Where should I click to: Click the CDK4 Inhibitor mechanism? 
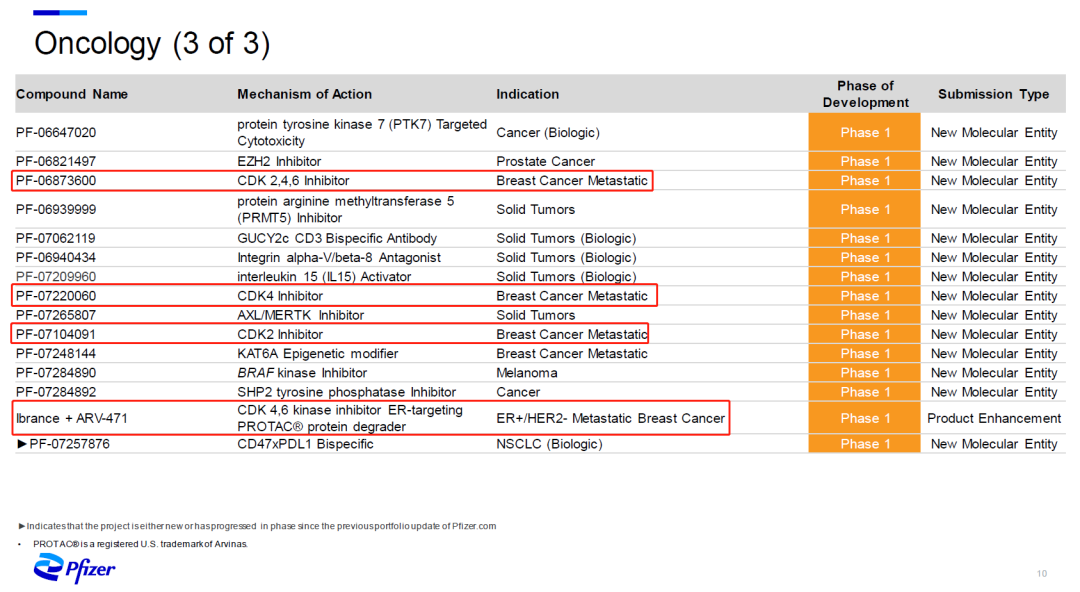[280, 296]
